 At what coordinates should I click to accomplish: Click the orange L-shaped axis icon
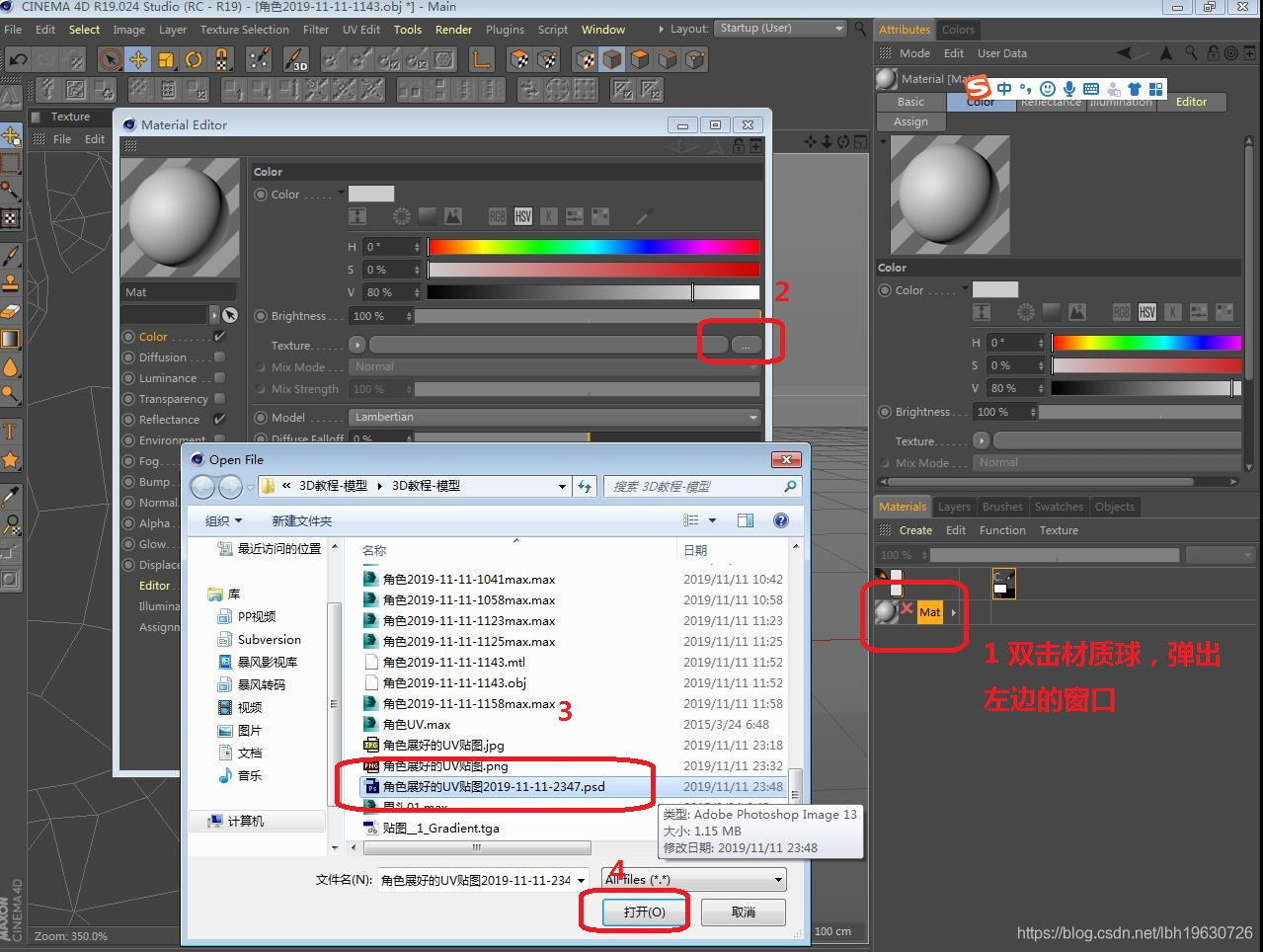481,60
